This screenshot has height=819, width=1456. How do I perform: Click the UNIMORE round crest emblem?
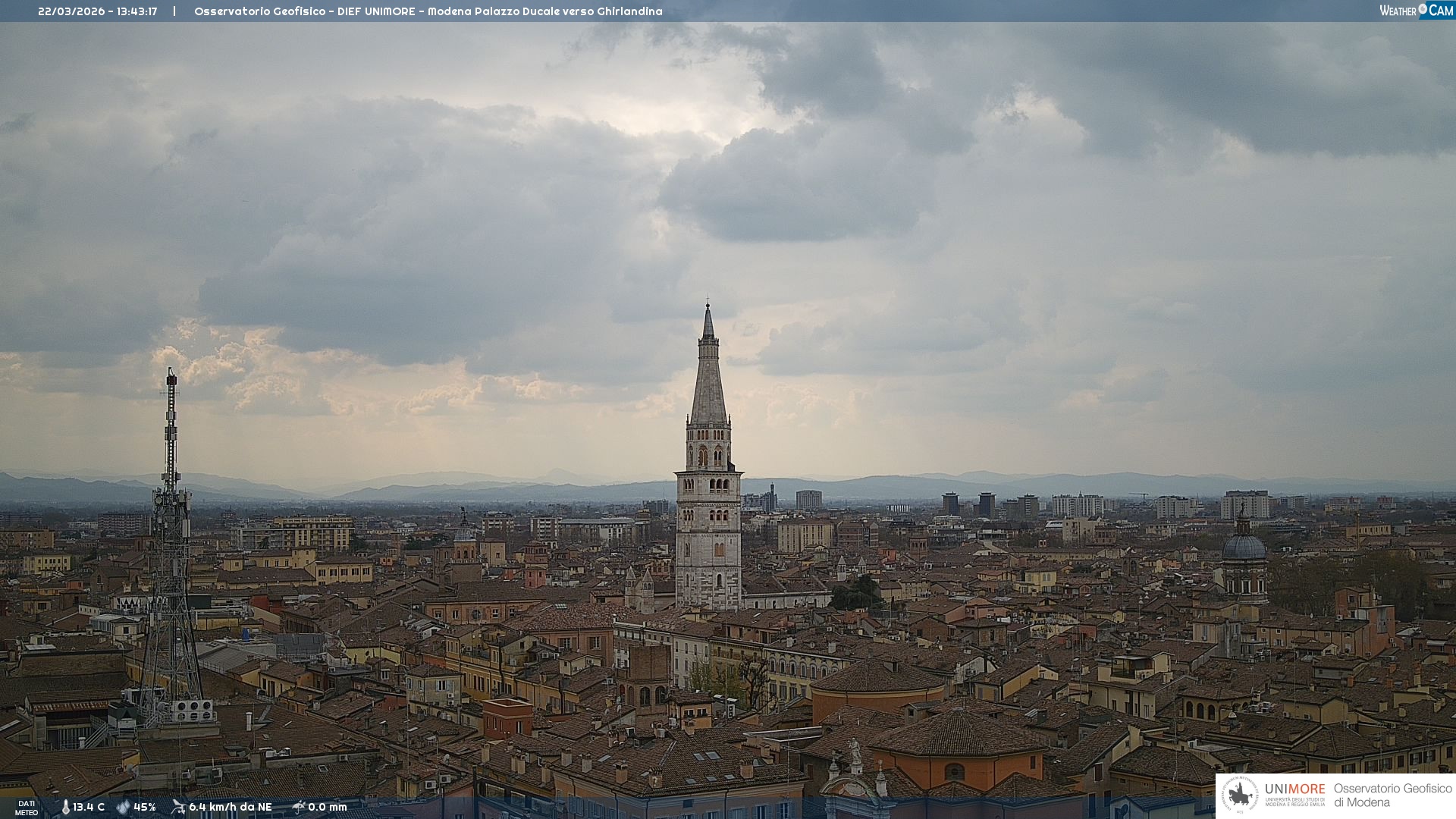point(1240,795)
